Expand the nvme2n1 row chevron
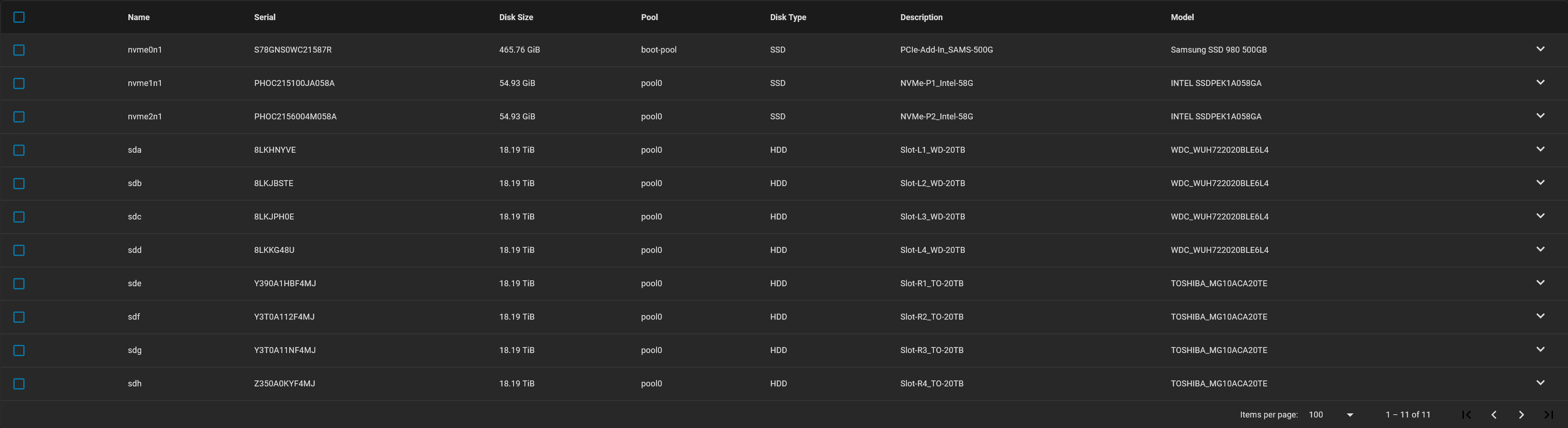 (x=1540, y=116)
